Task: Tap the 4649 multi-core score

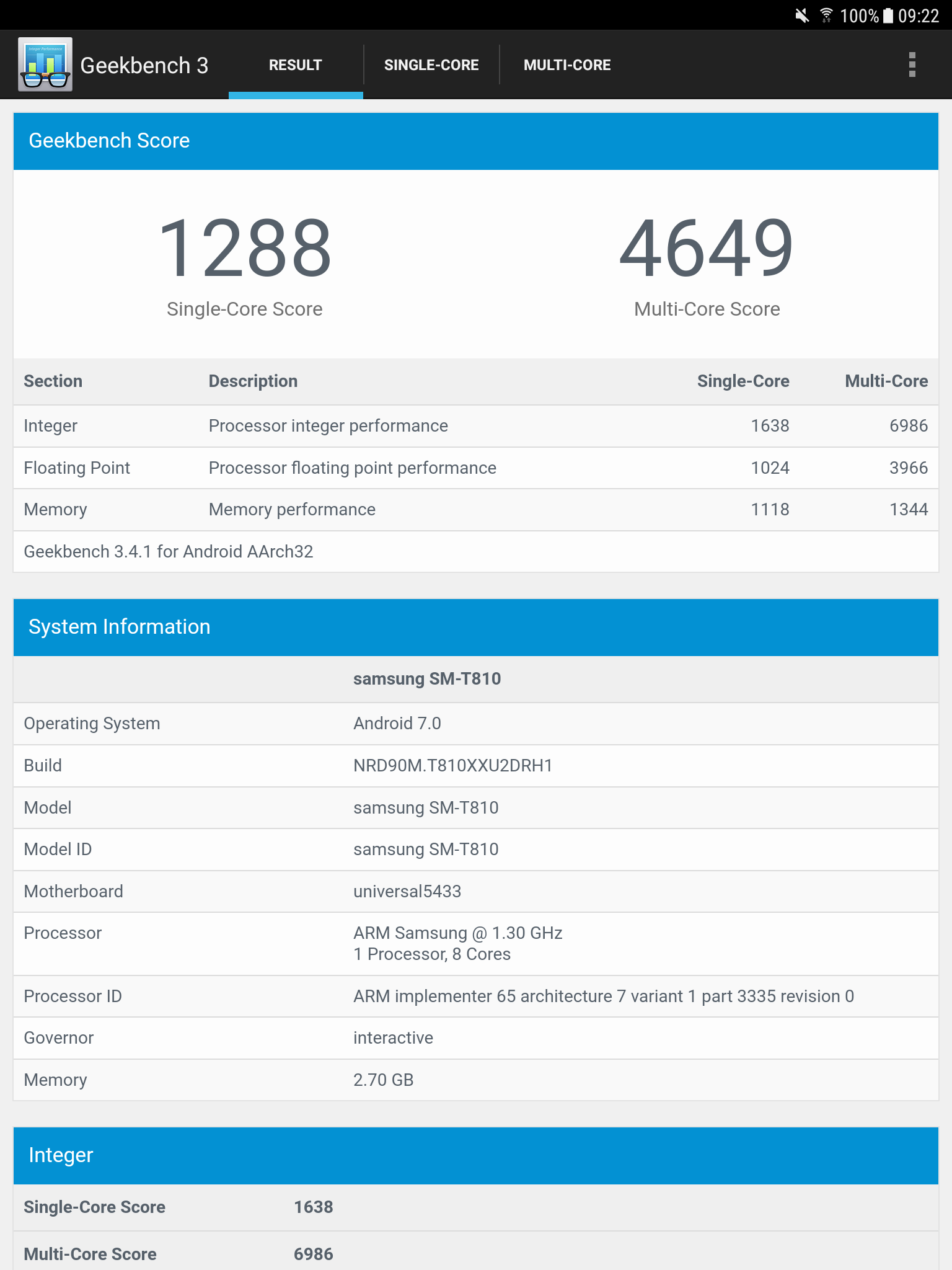Action: pyautogui.click(x=707, y=248)
